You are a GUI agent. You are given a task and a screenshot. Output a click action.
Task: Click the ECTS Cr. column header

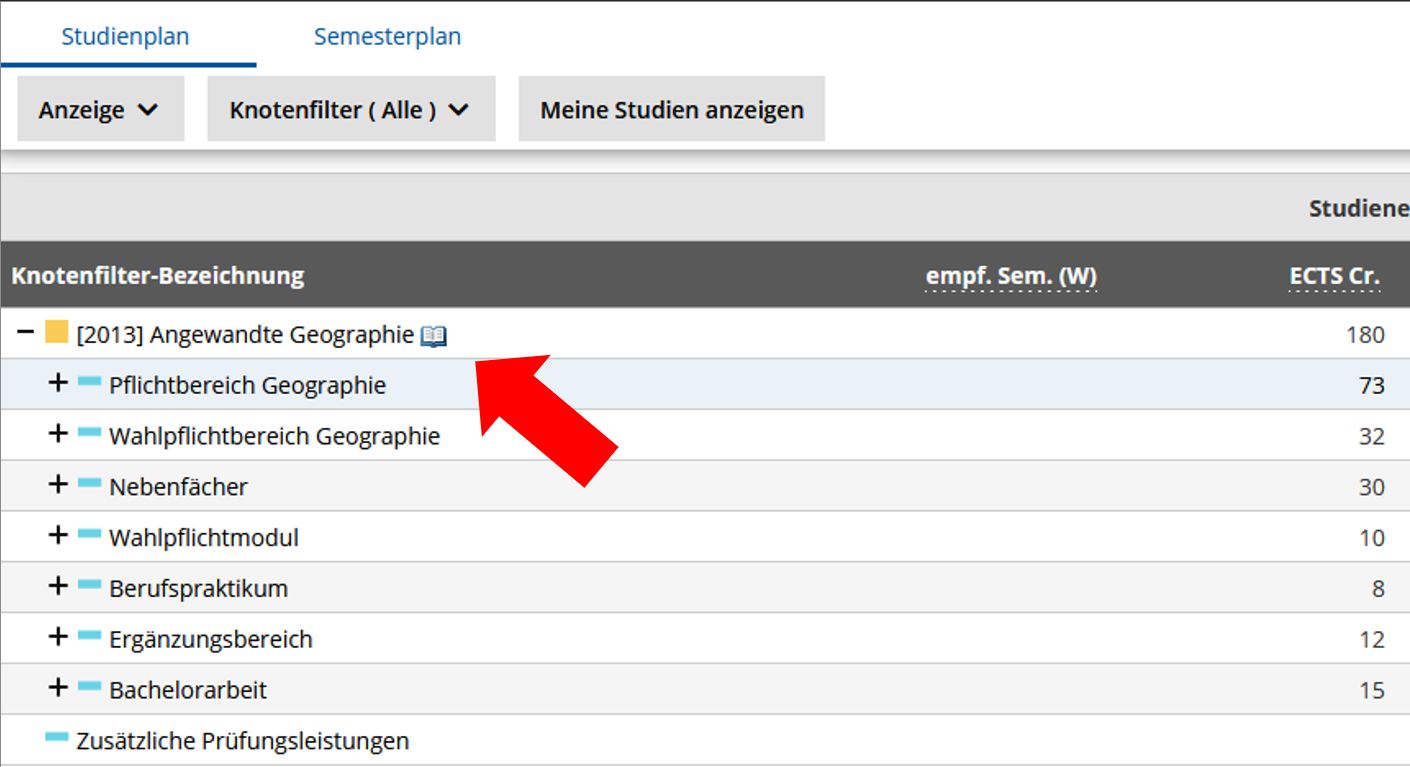click(1335, 276)
